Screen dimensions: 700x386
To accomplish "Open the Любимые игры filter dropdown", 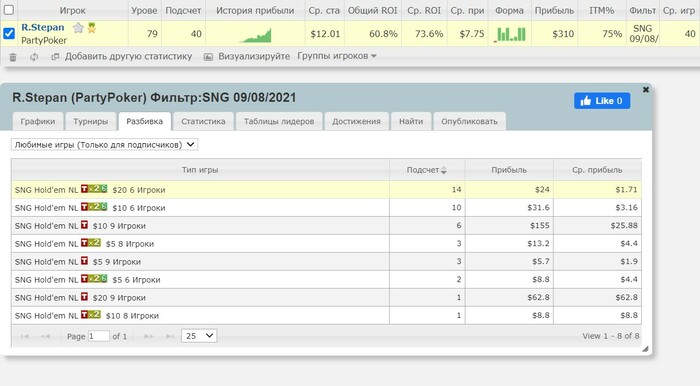I will [x=104, y=145].
